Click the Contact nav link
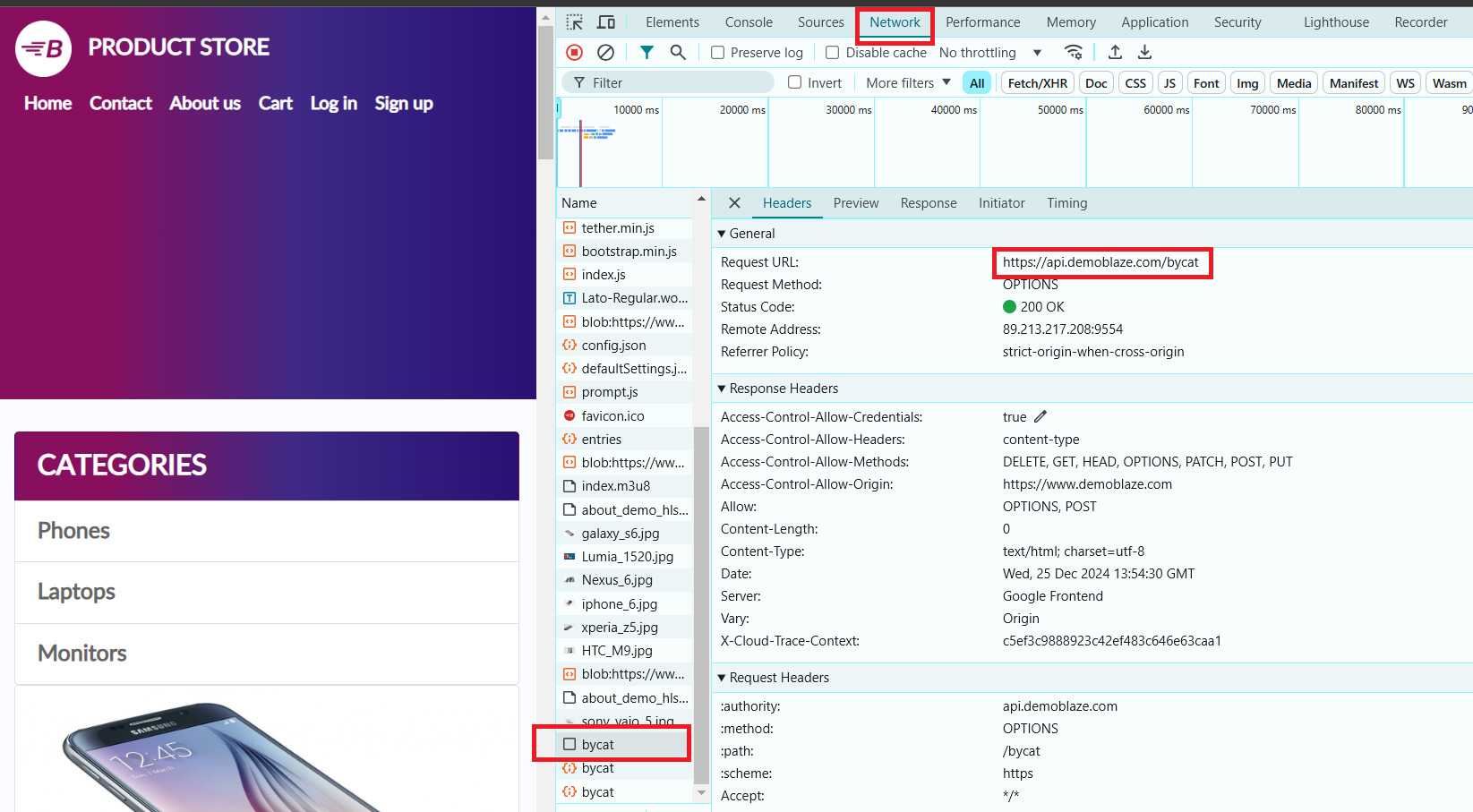Viewport: 1473px width, 812px height. 121,104
